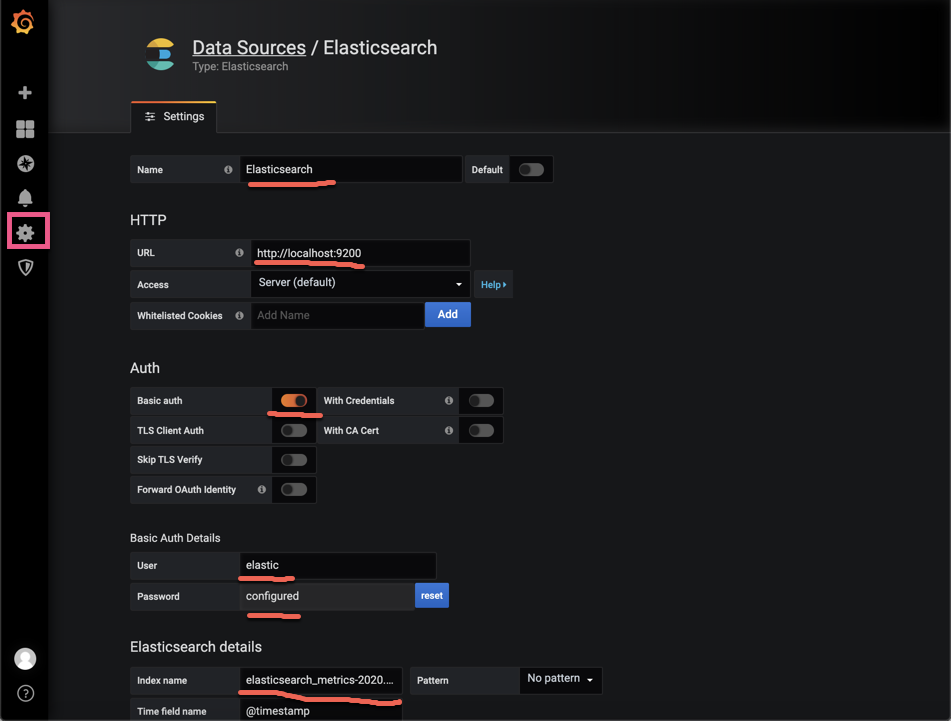Click the Add whitelisted cookie button

447,314
